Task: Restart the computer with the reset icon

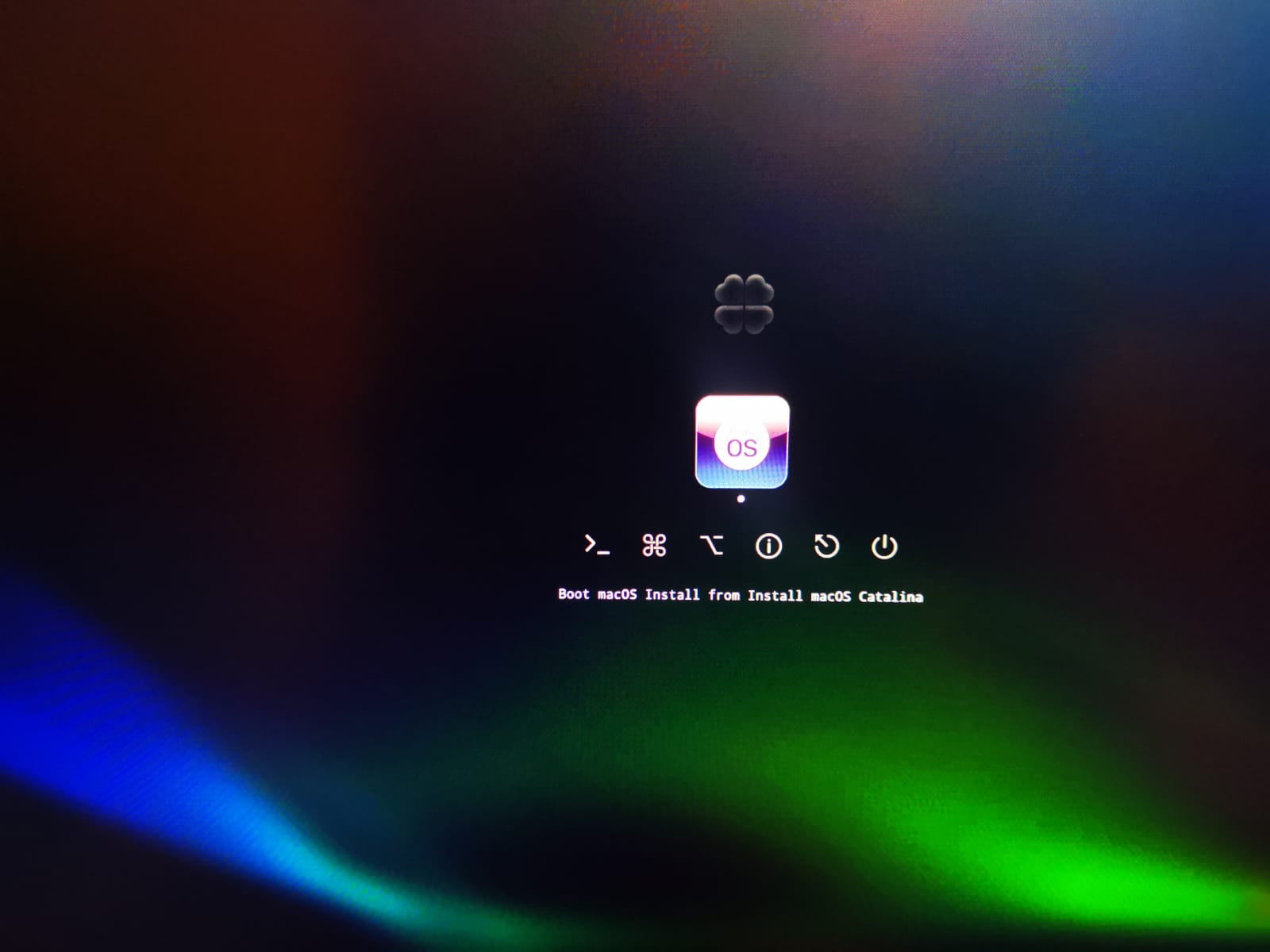Action: coord(826,547)
